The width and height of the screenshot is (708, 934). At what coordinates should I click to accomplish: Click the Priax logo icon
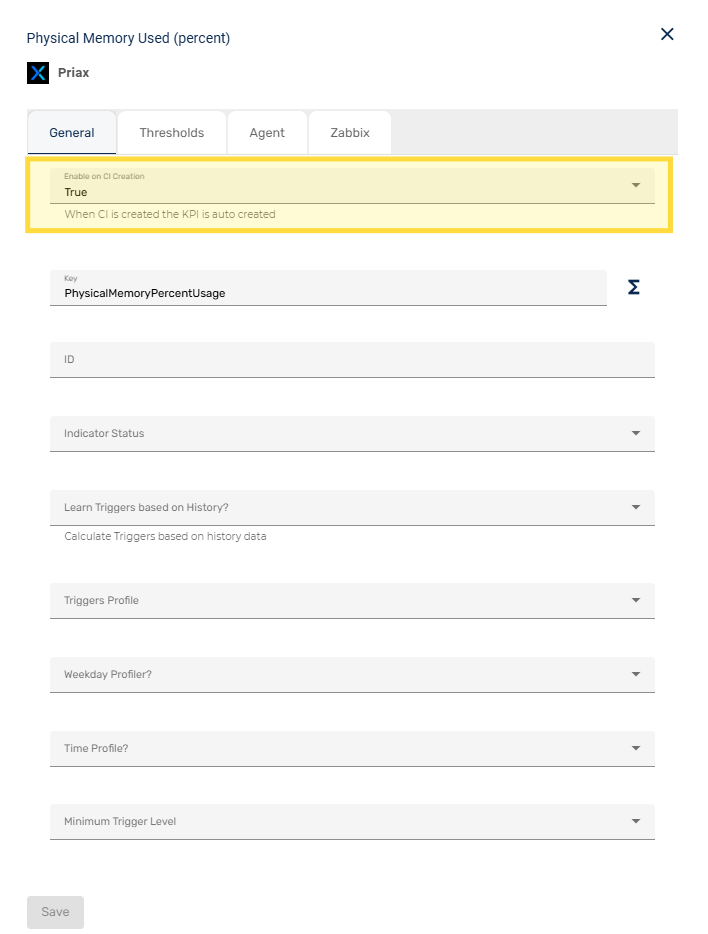pyautogui.click(x=39, y=73)
